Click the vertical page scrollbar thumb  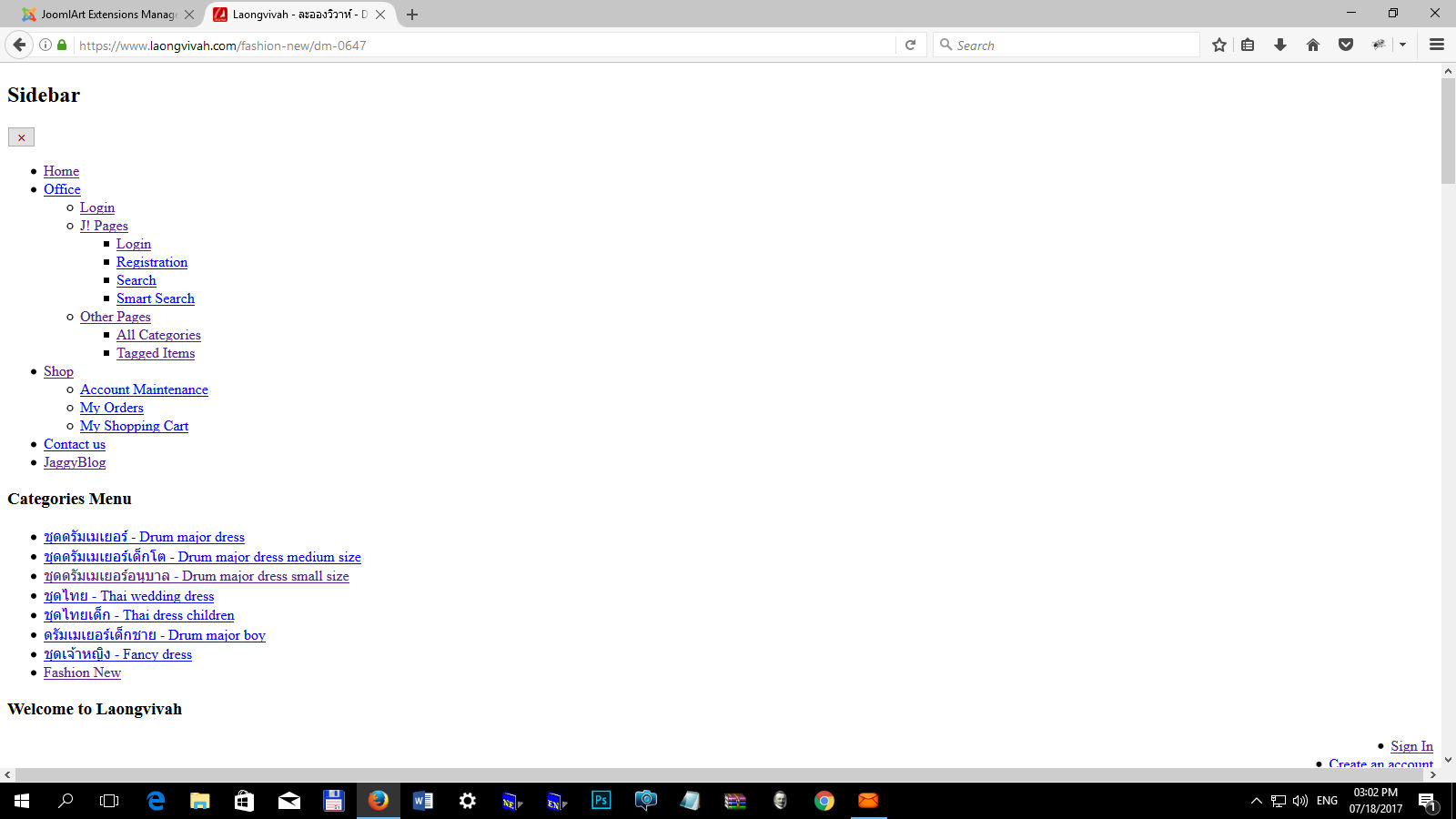(1449, 131)
